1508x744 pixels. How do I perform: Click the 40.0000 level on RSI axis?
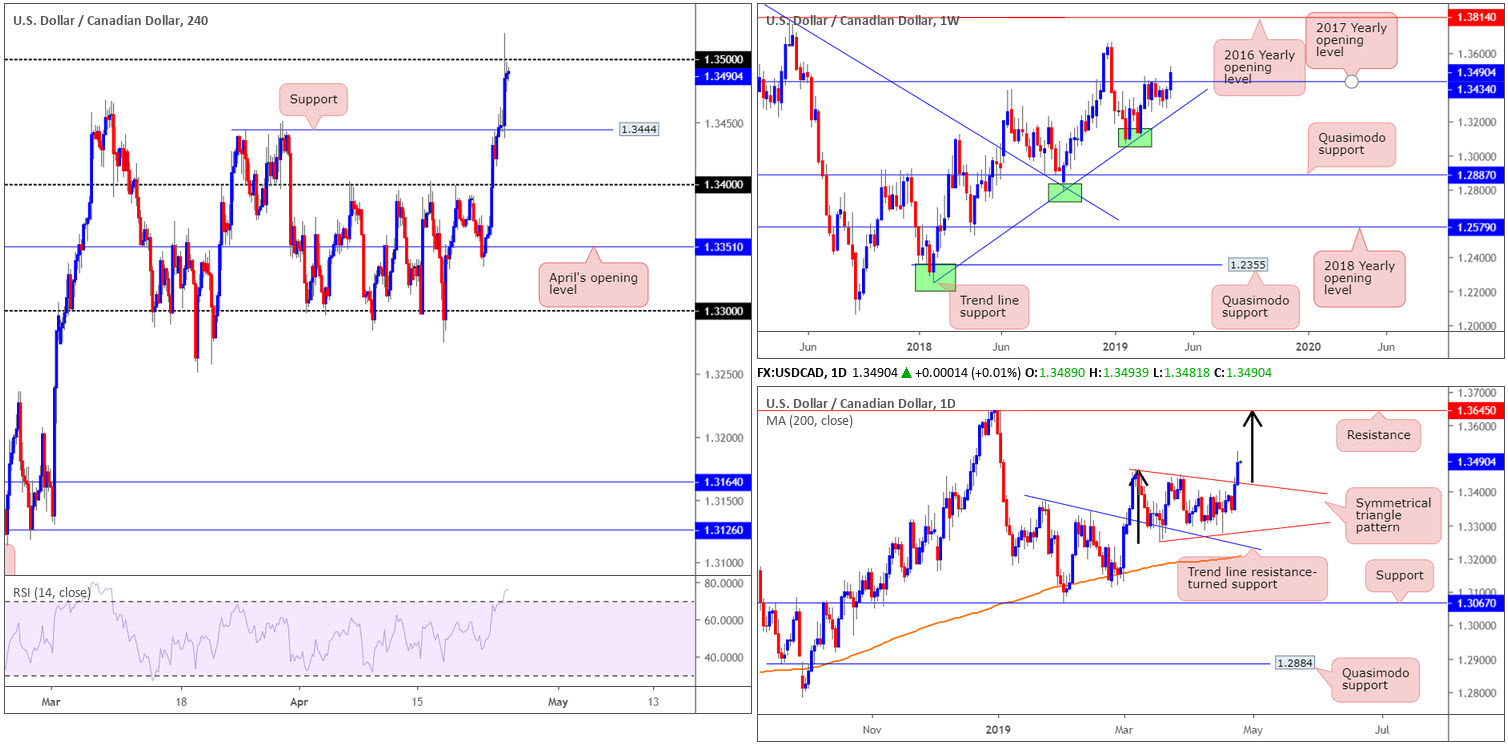click(724, 658)
